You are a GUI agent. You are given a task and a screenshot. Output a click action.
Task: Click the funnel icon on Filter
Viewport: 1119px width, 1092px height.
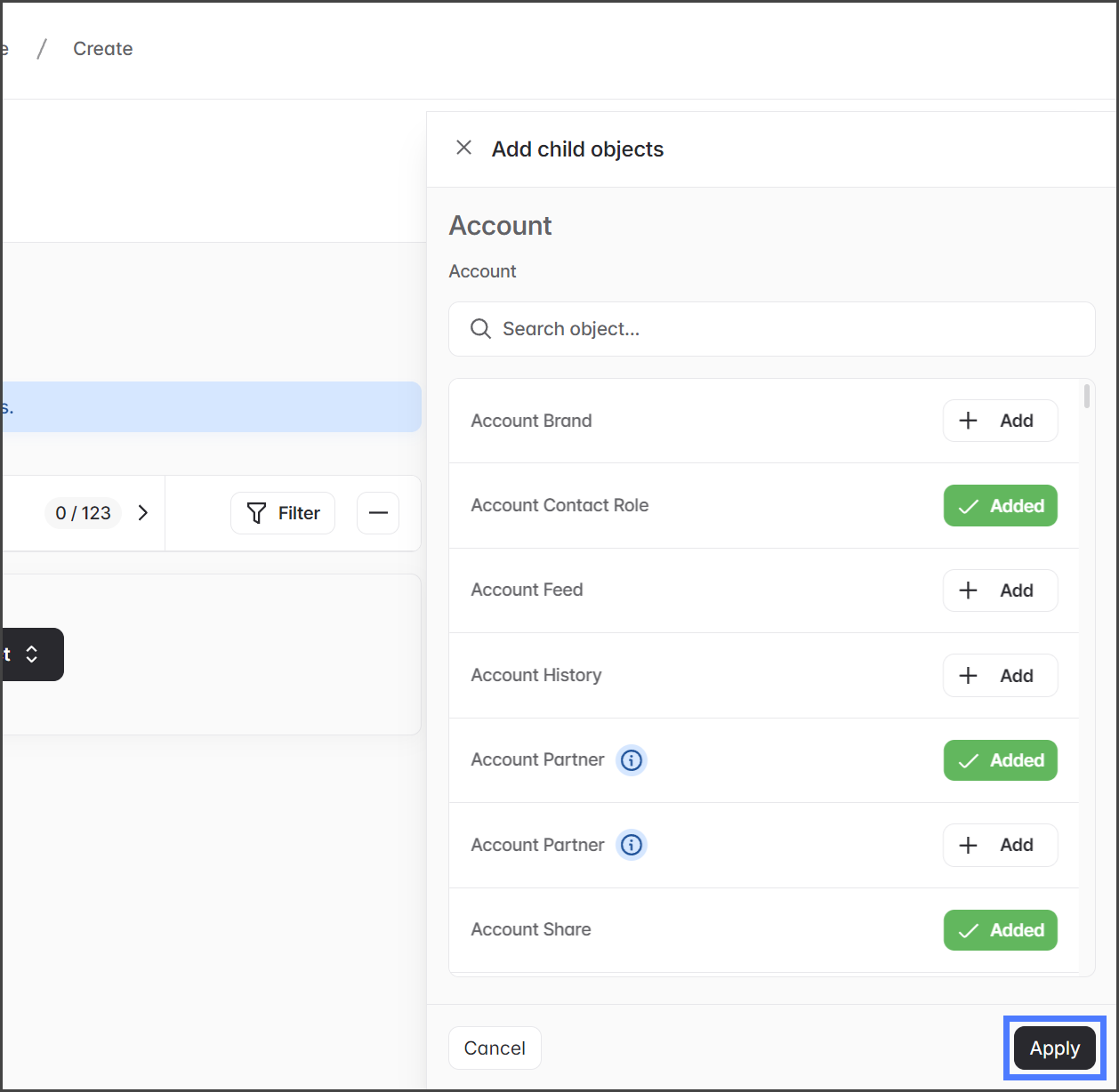pyautogui.click(x=256, y=513)
